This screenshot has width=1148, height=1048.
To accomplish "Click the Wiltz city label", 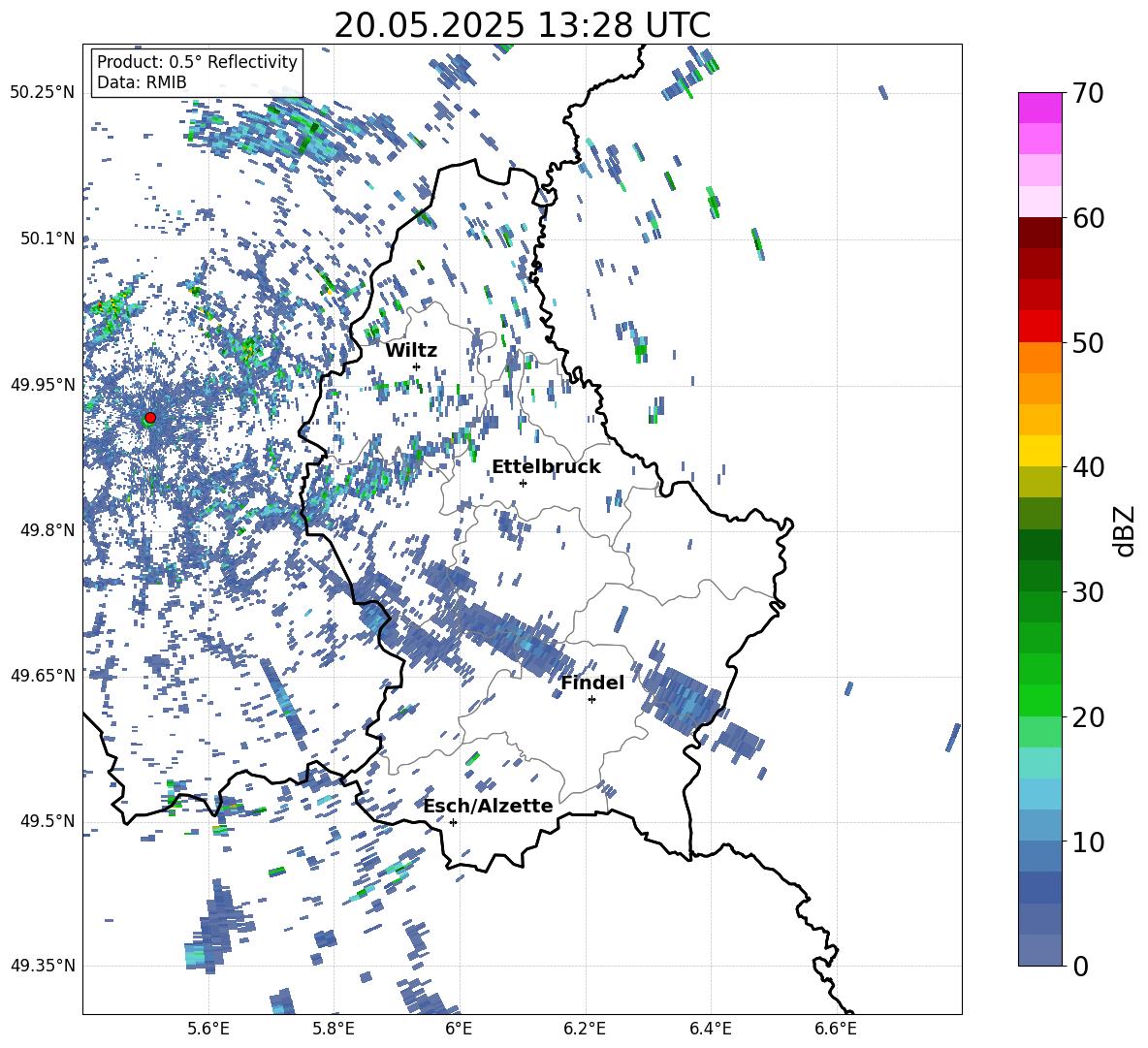I will [x=411, y=351].
